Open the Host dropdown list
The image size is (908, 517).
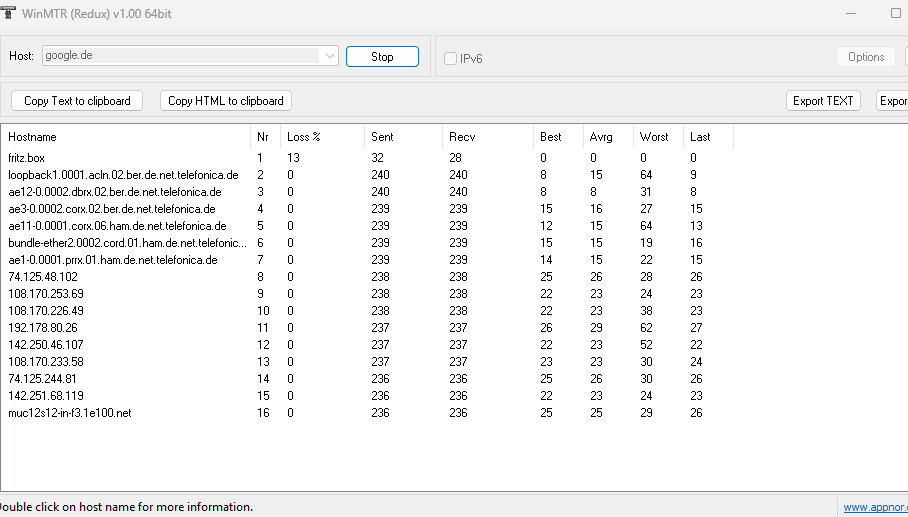(x=329, y=56)
